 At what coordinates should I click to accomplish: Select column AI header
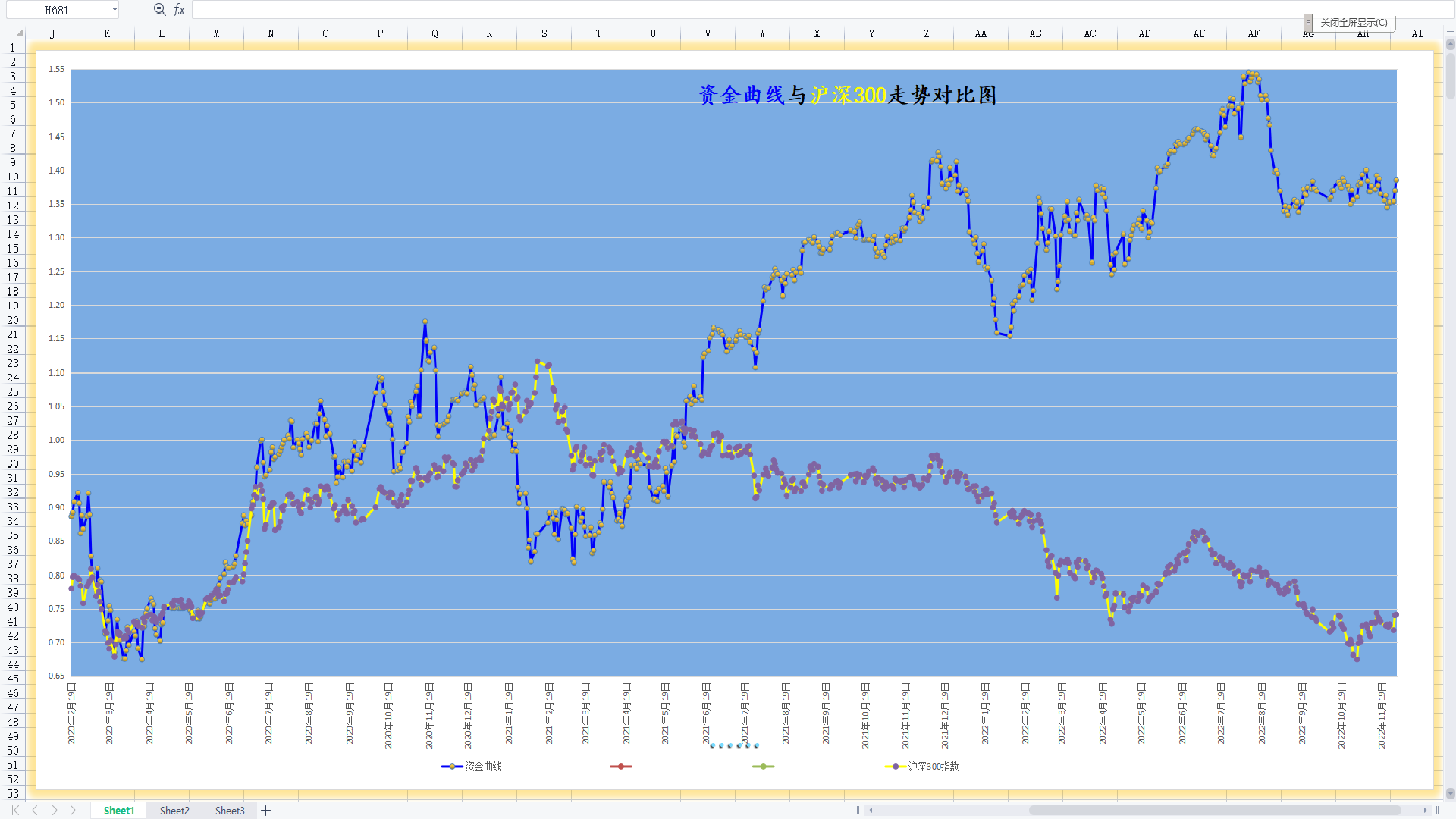click(1417, 33)
